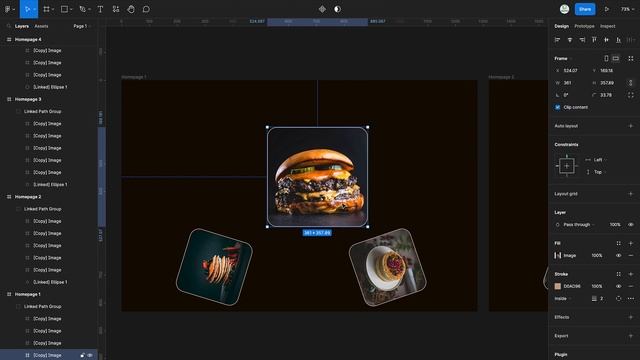640x360 pixels.
Task: Open the stroke color swatch
Action: tap(558, 287)
